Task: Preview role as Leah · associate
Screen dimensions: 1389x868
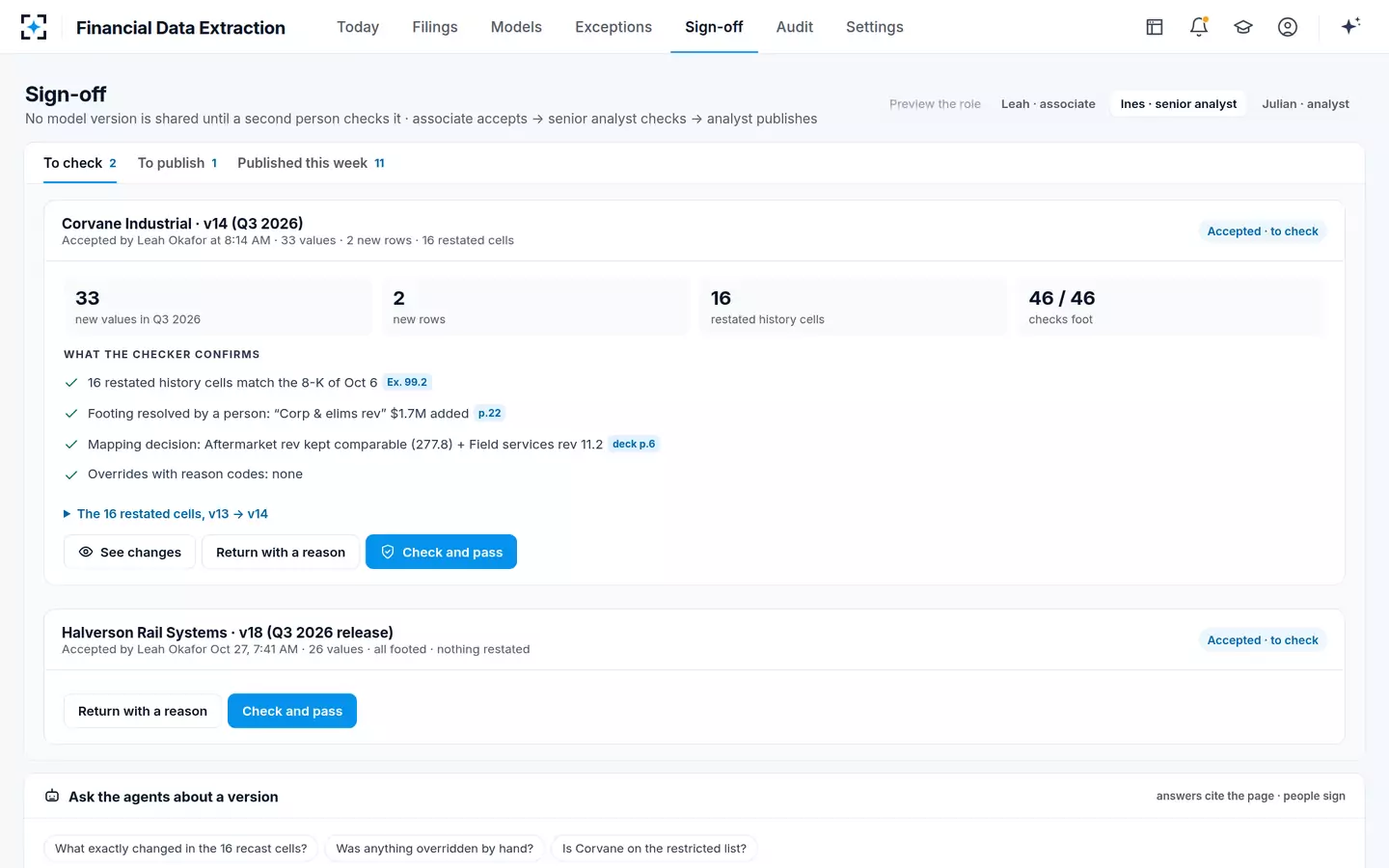Action: (1049, 104)
